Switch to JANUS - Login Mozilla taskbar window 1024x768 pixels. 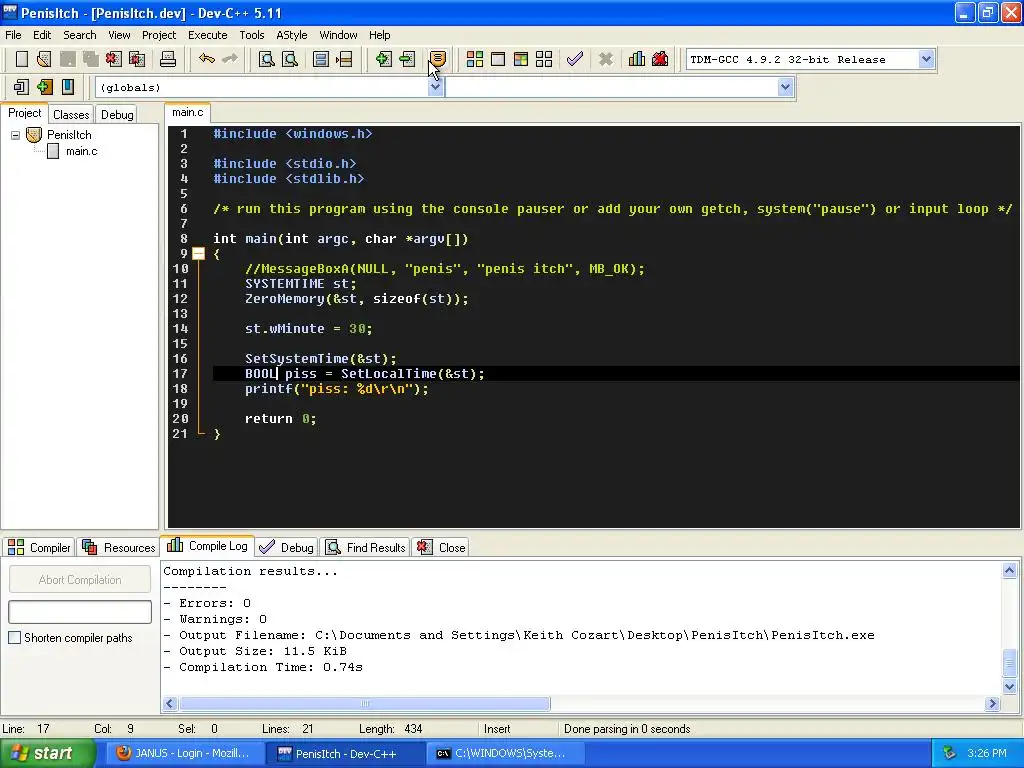click(184, 754)
